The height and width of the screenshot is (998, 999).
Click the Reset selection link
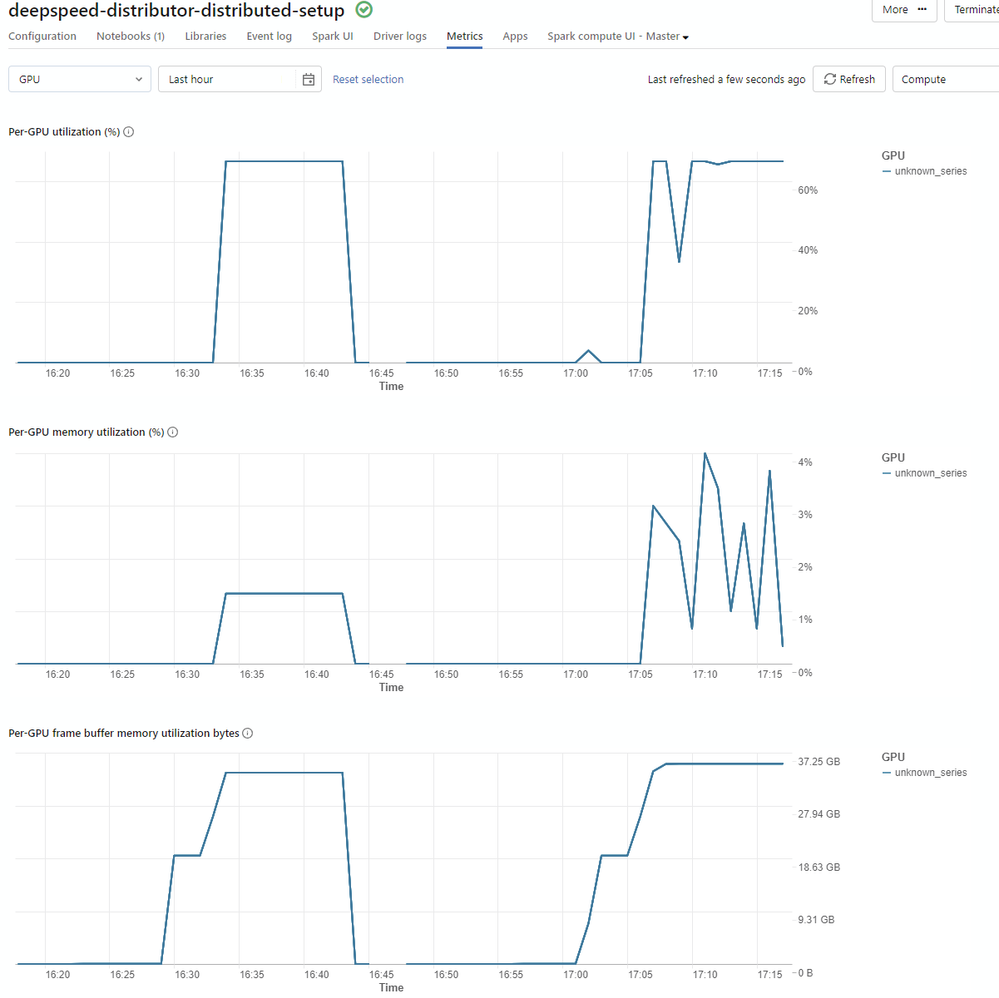point(368,80)
